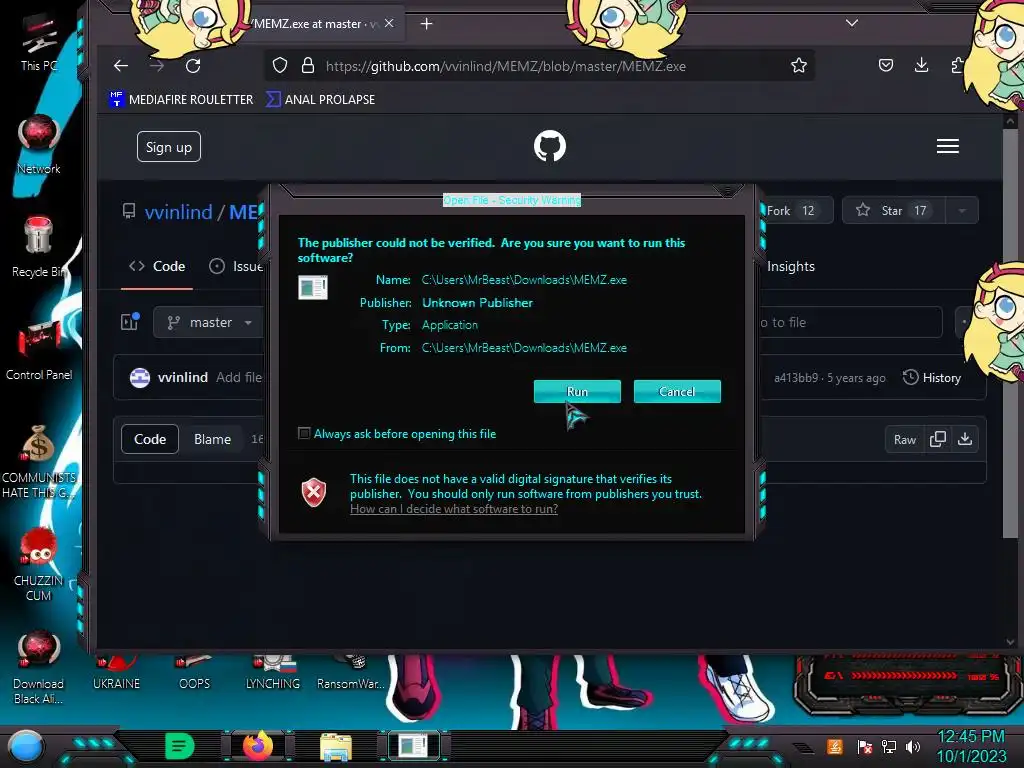The height and width of the screenshot is (768, 1024).
Task: Open How can I decide what software link
Action: [x=454, y=509]
